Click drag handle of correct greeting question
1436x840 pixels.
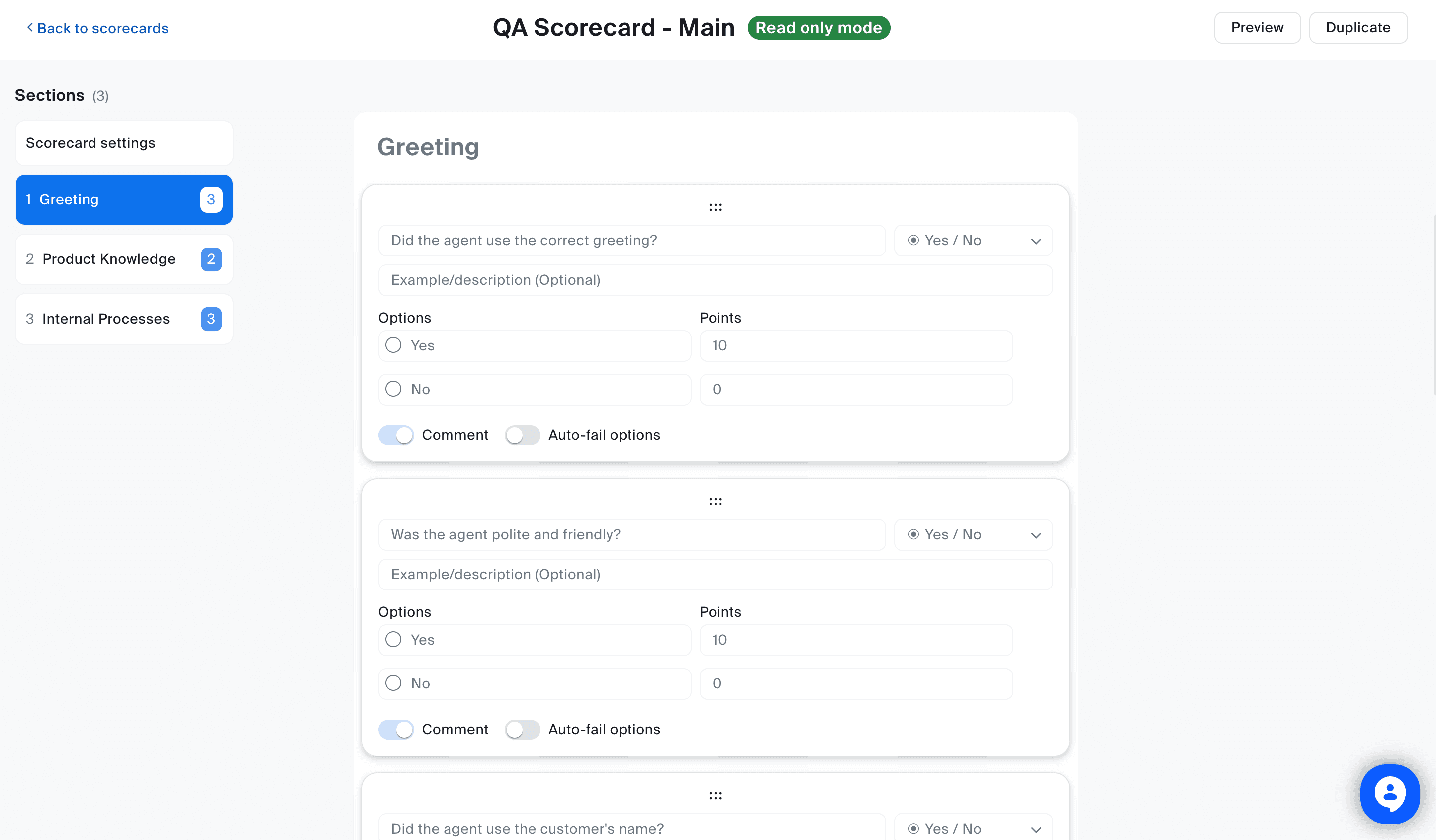coord(715,207)
